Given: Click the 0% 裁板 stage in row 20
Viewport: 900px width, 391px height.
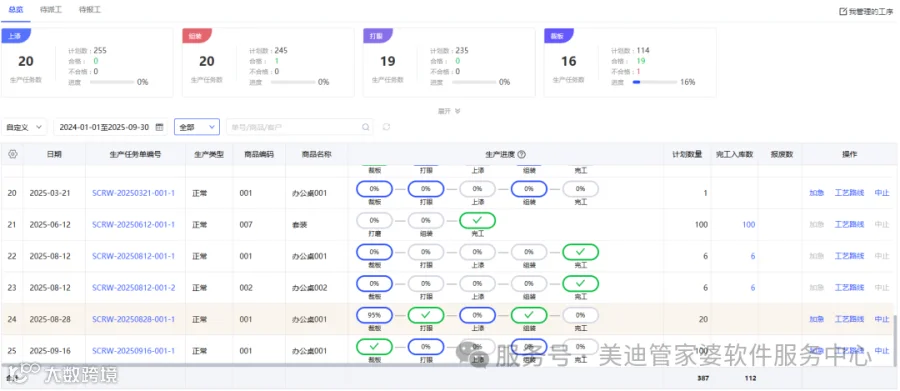Looking at the screenshot, I should (x=374, y=189).
